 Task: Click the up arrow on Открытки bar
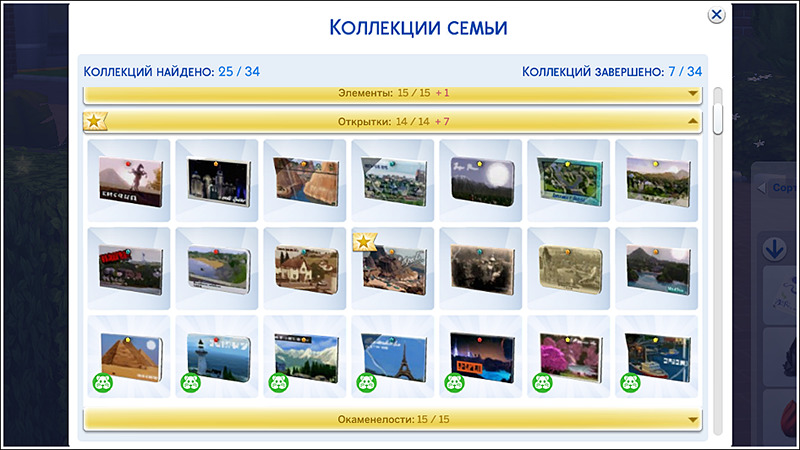coord(692,121)
